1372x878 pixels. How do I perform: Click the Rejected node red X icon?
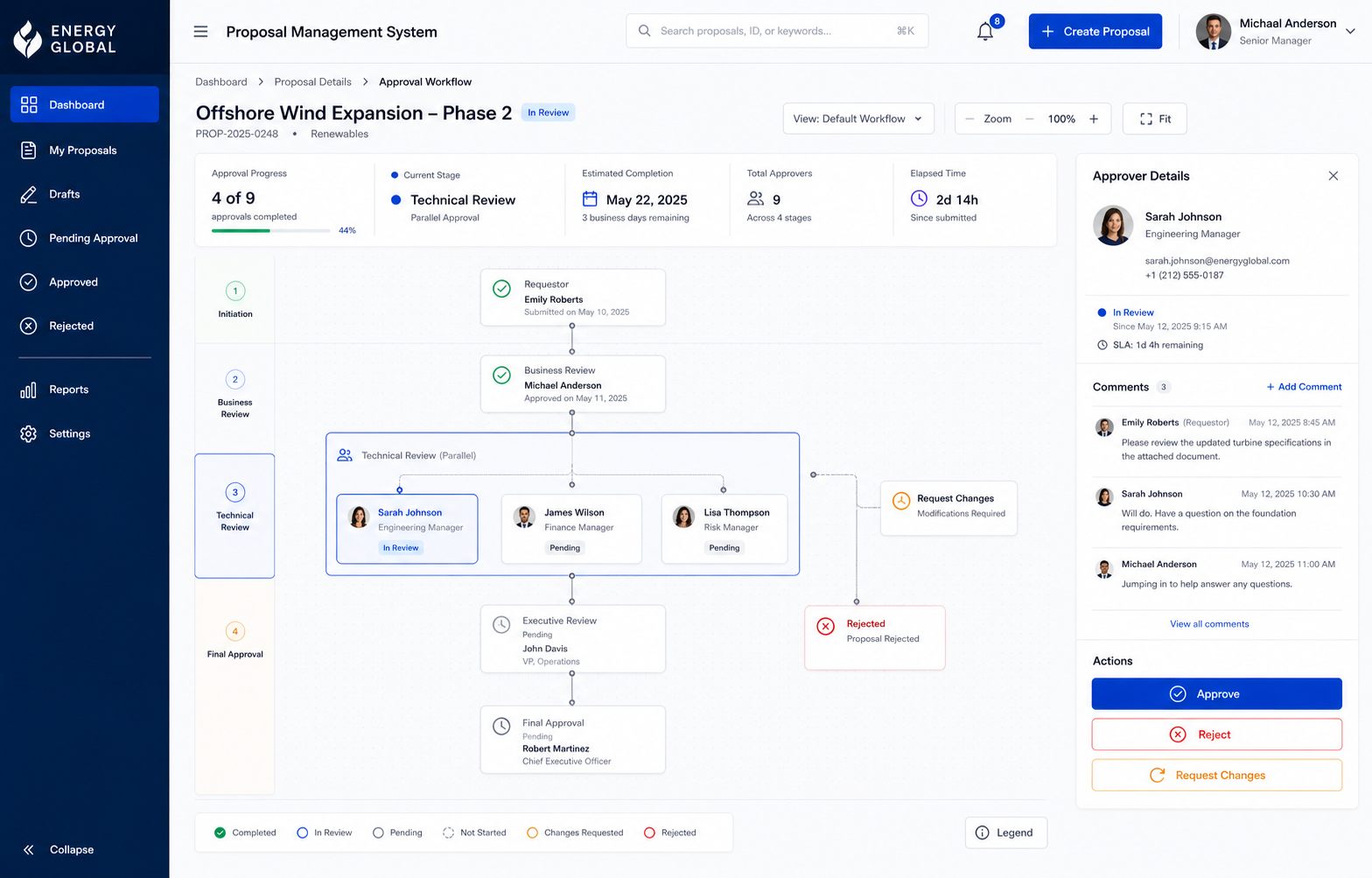(x=825, y=626)
